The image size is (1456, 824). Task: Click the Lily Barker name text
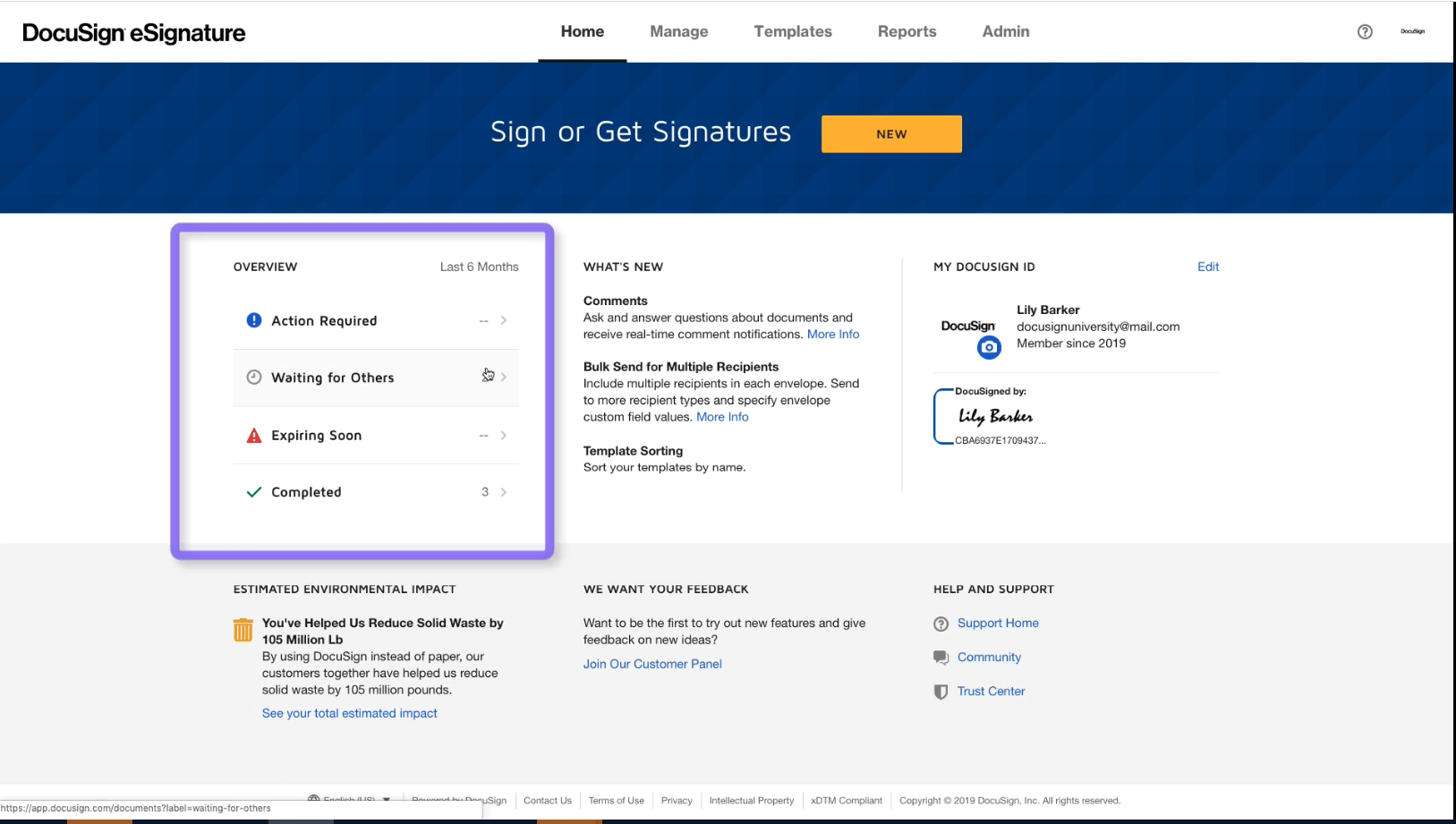point(1048,310)
